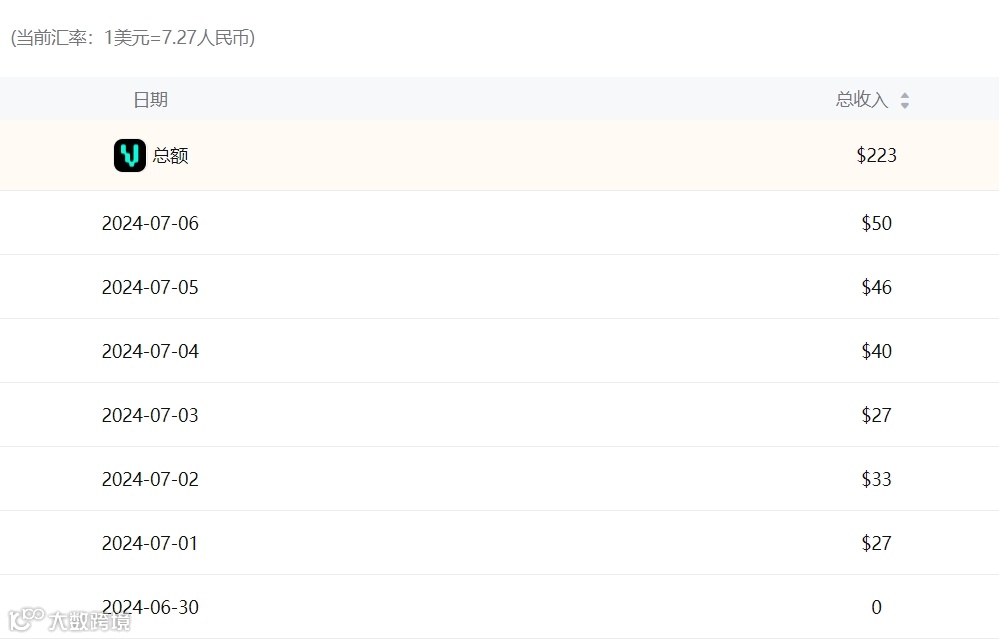Click the $33 revenue value

(x=876, y=479)
